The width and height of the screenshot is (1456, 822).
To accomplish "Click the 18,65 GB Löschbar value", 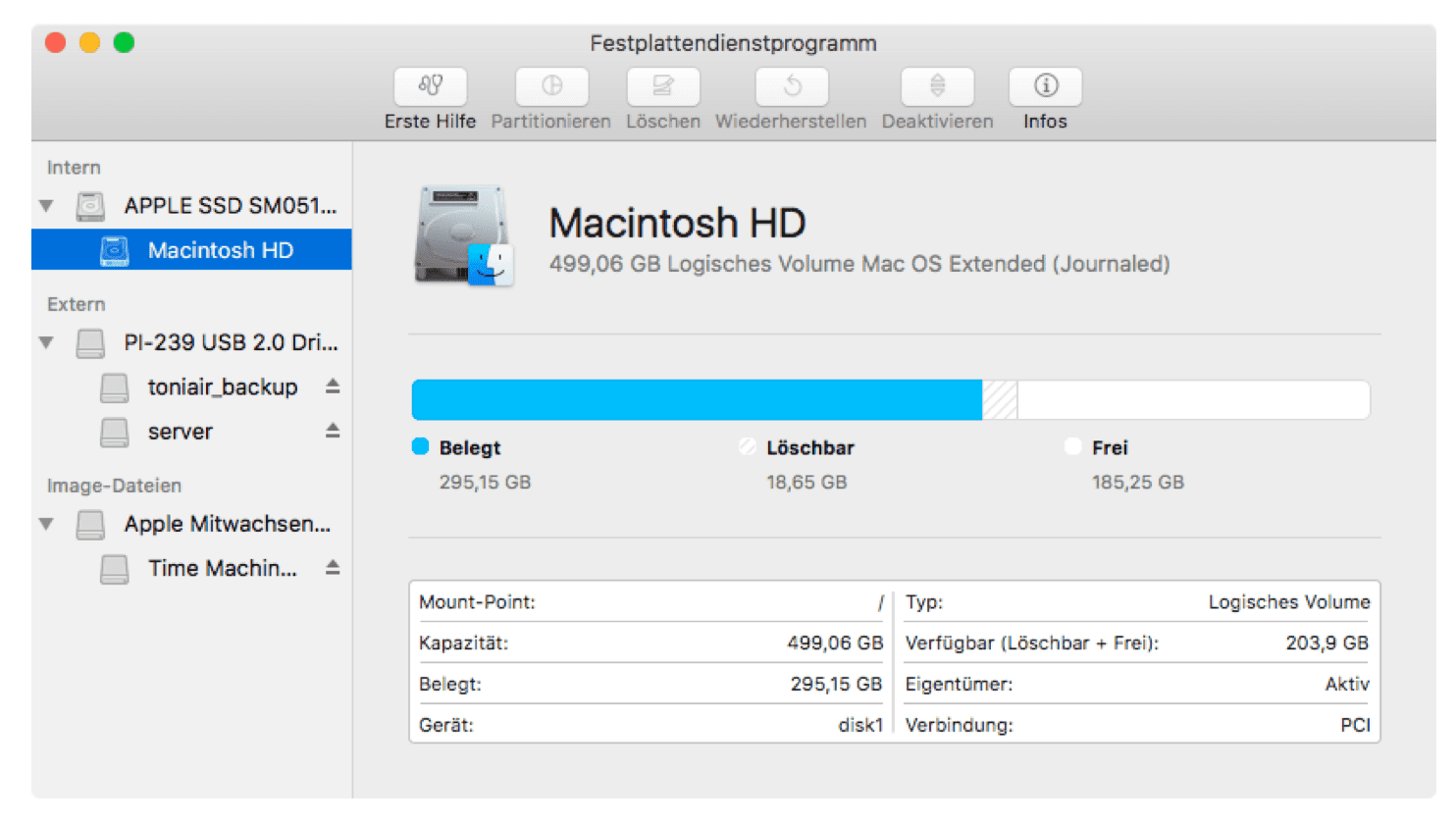I will (x=806, y=483).
